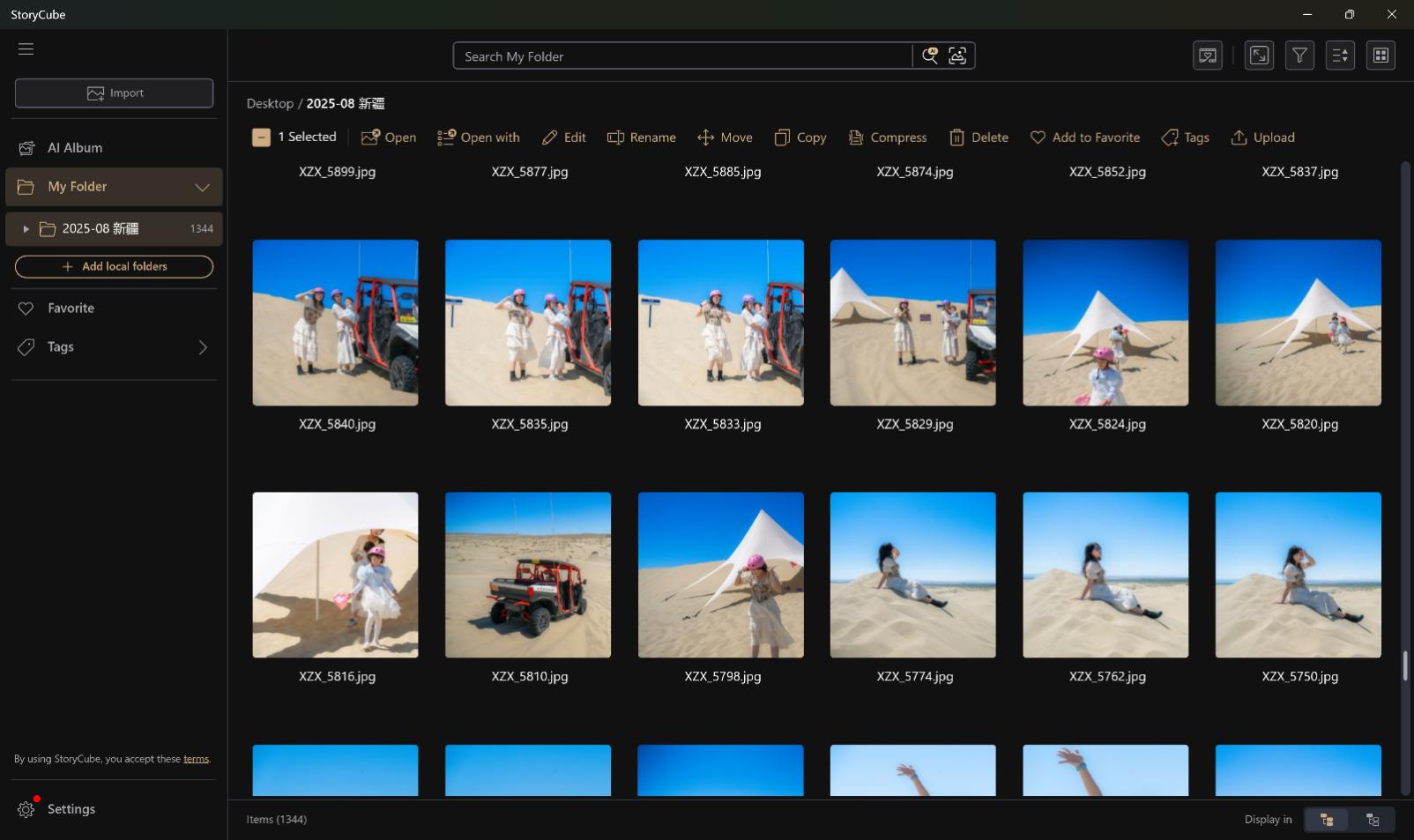Open the slideshow heart-film icon
This screenshot has width=1414, height=840.
[x=1207, y=56]
